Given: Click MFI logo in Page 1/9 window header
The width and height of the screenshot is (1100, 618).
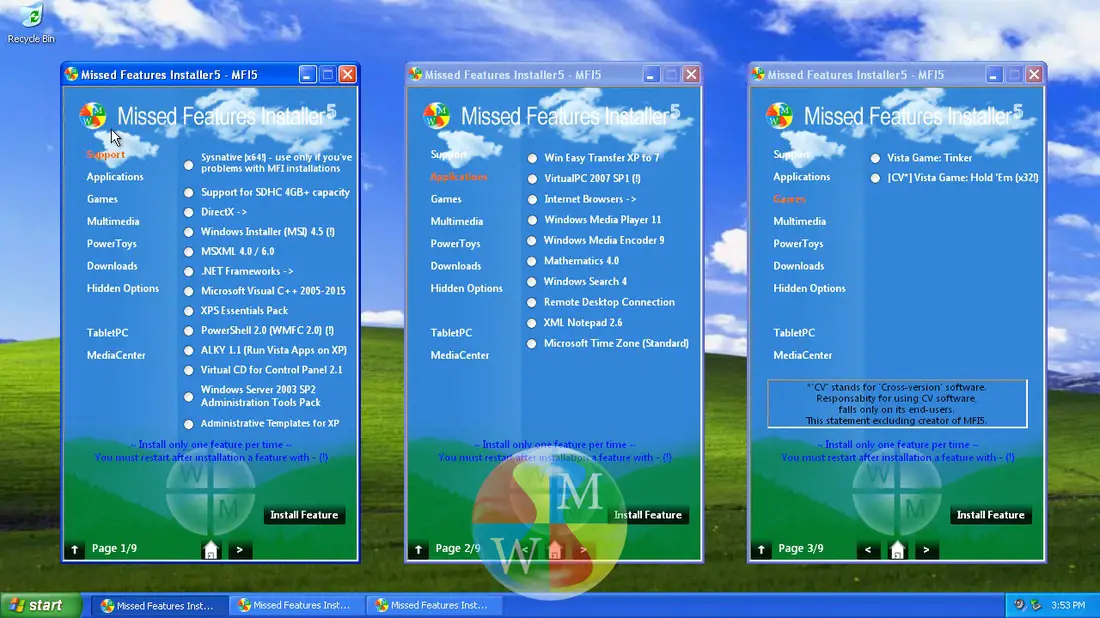Looking at the screenshot, I should coord(93,116).
